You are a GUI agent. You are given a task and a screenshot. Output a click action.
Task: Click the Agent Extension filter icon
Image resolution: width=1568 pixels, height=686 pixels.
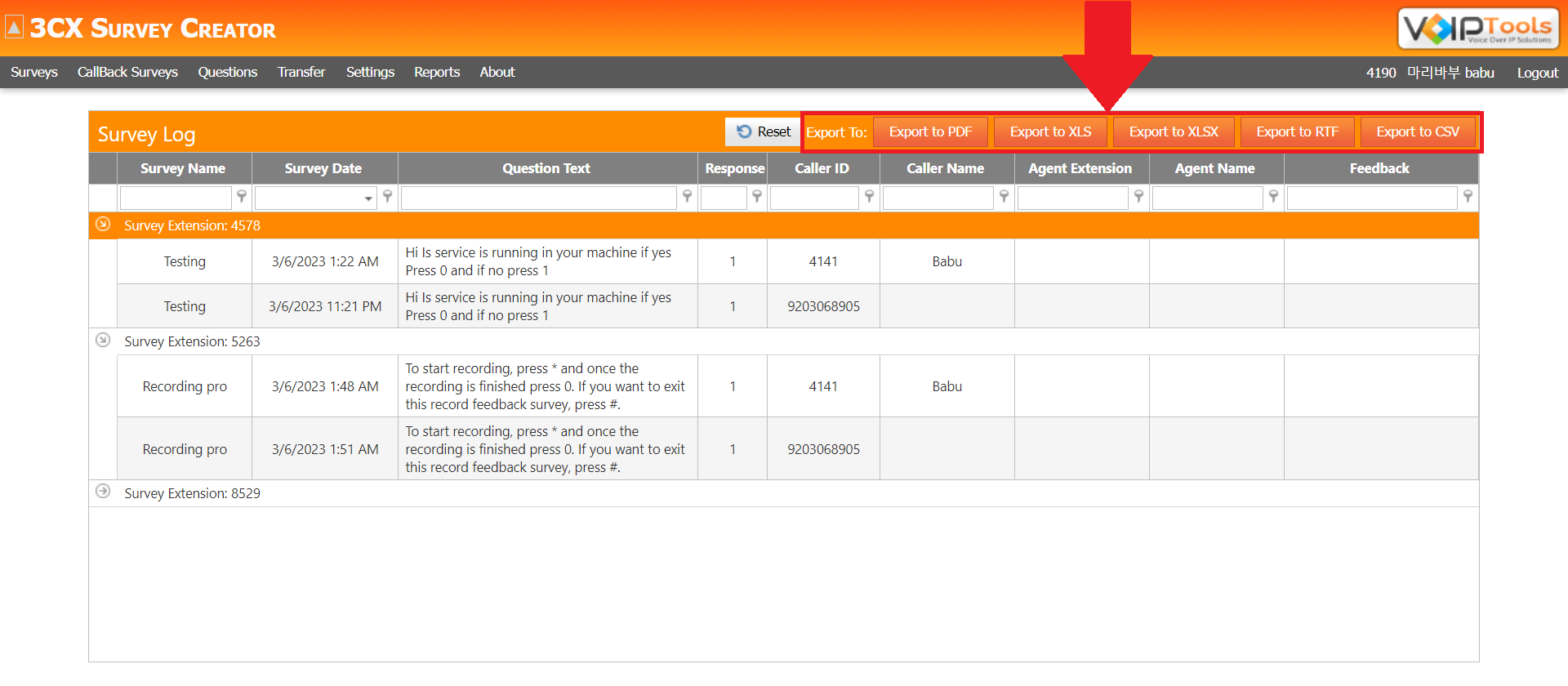[x=1139, y=196]
